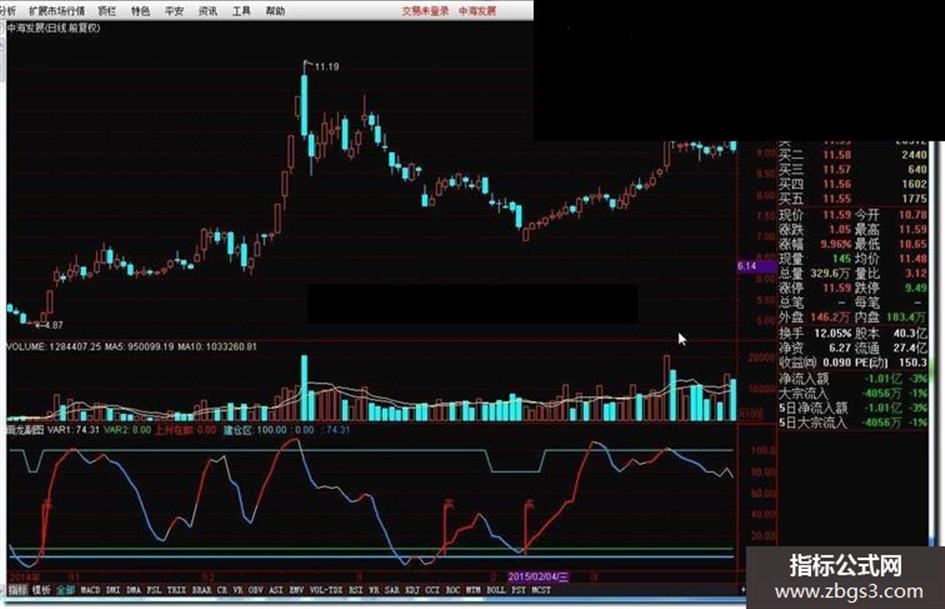Switch indicator to SAR

392,590
